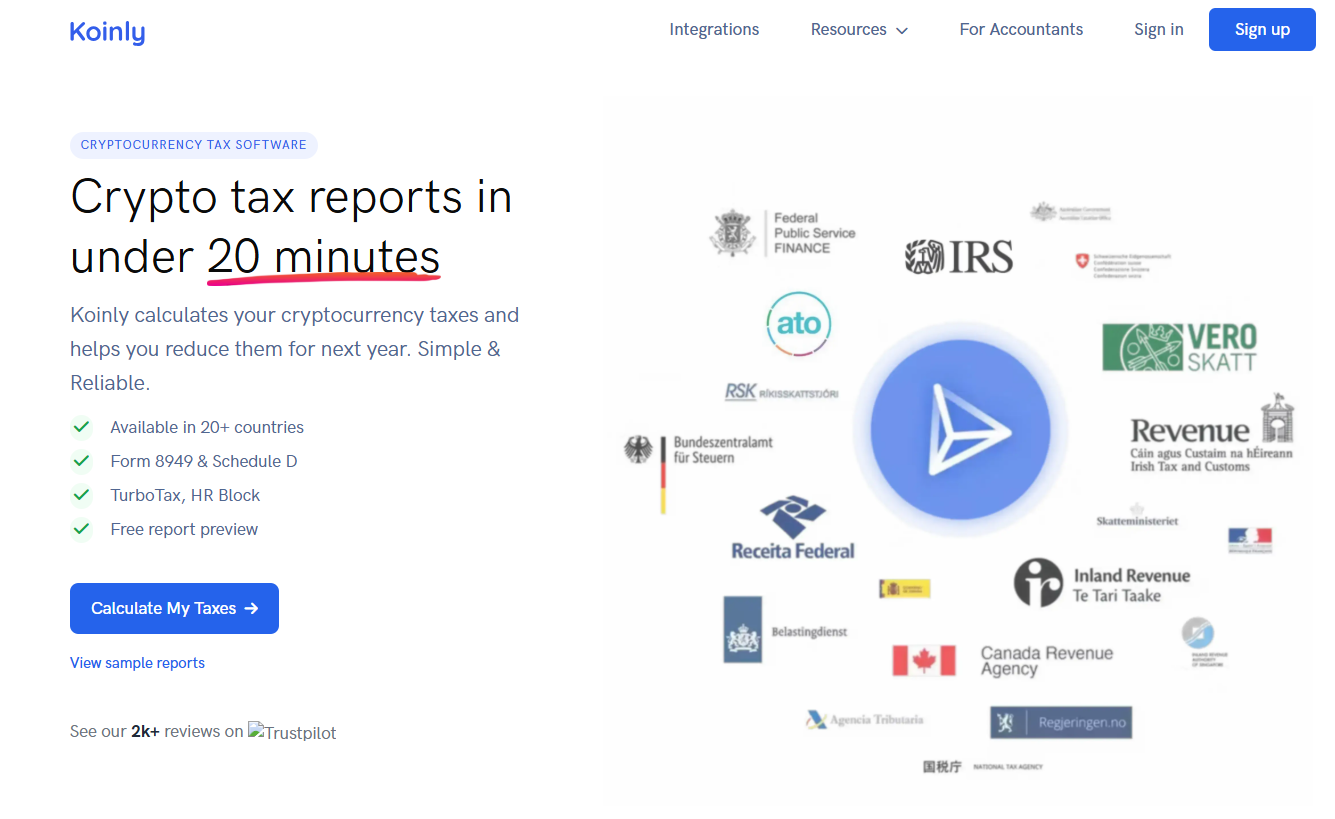Click checkmark beside Free report preview
Image resolution: width=1335 pixels, height=819 pixels.
[81, 529]
